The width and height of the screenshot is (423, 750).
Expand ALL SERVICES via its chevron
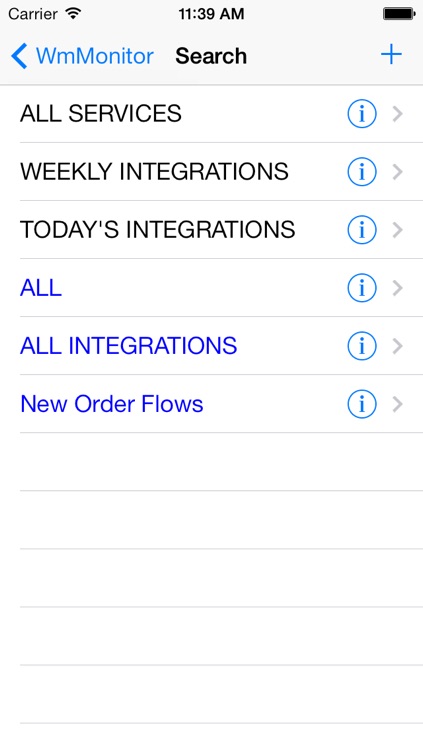(x=398, y=114)
